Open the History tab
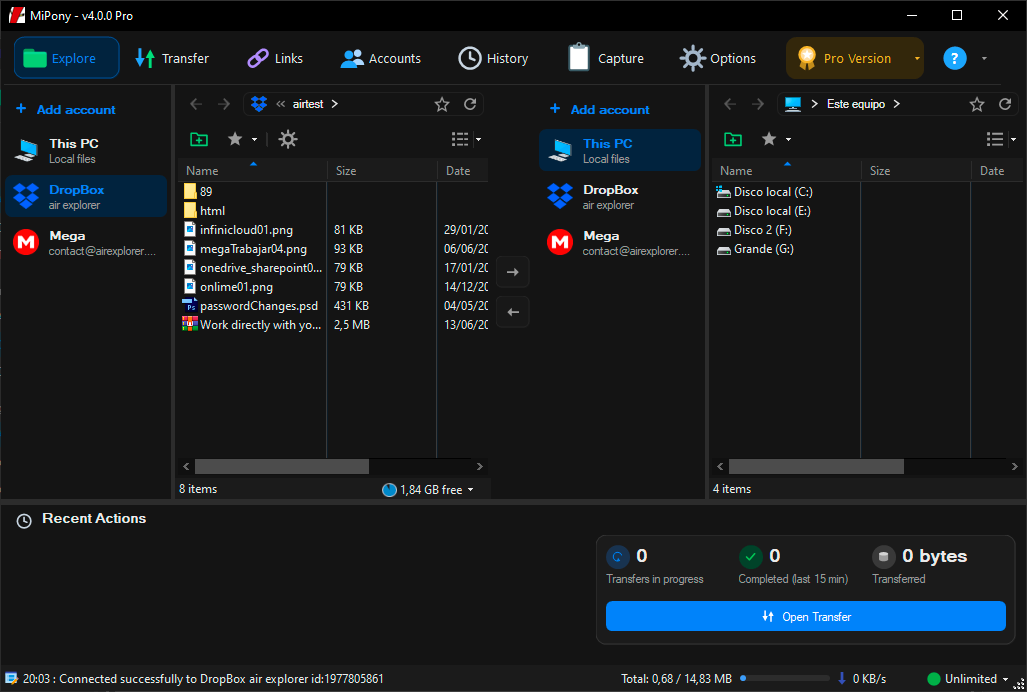The width and height of the screenshot is (1027, 692). pos(493,58)
